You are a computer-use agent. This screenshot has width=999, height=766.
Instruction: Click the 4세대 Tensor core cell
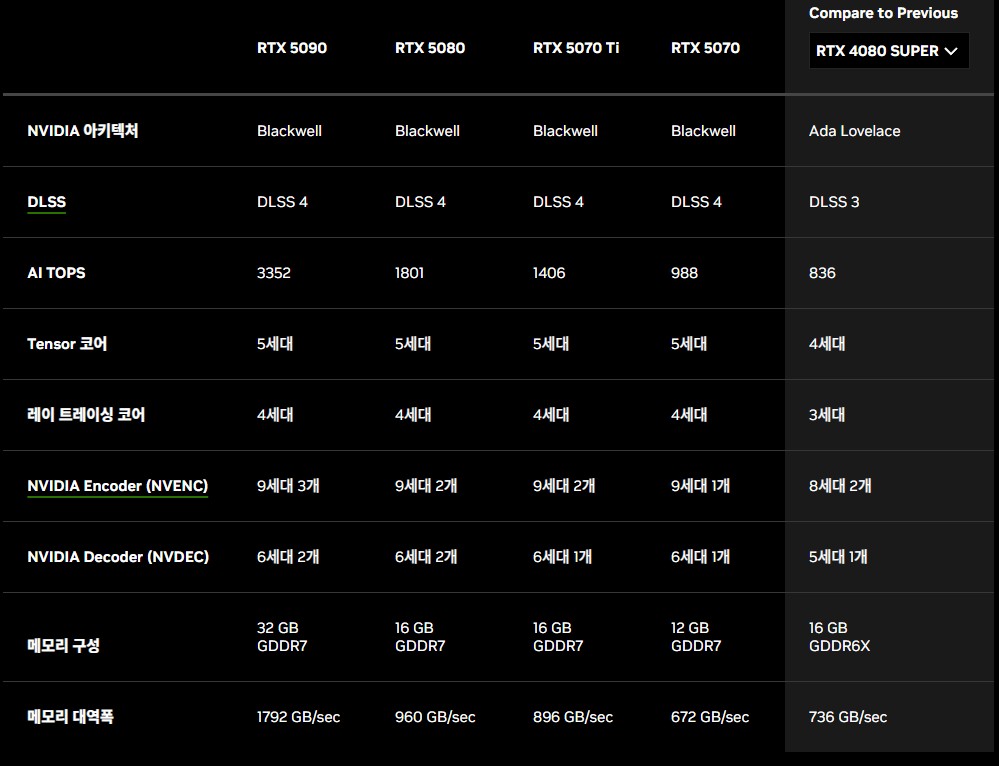827,344
